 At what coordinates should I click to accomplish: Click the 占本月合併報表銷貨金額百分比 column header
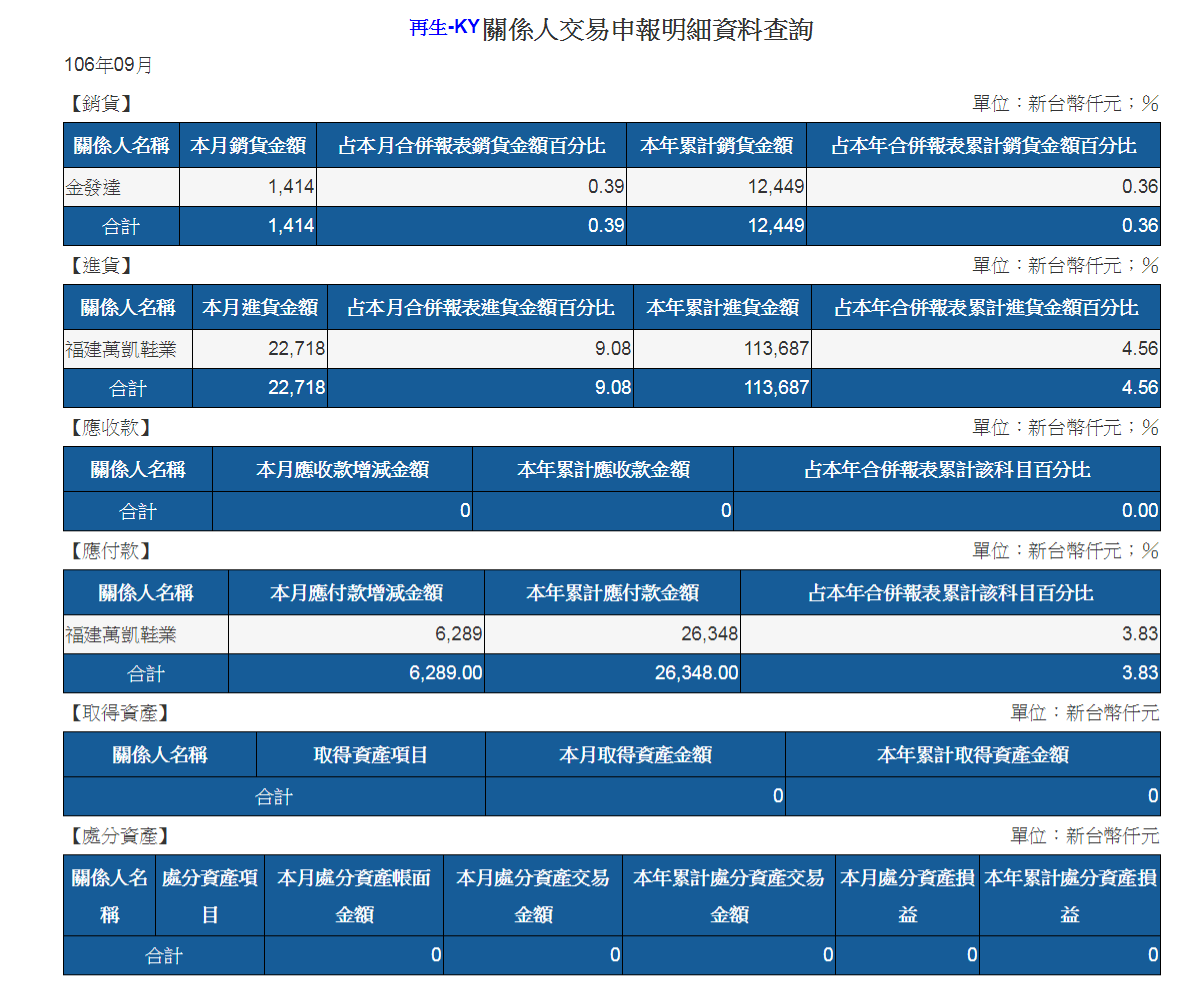click(471, 145)
